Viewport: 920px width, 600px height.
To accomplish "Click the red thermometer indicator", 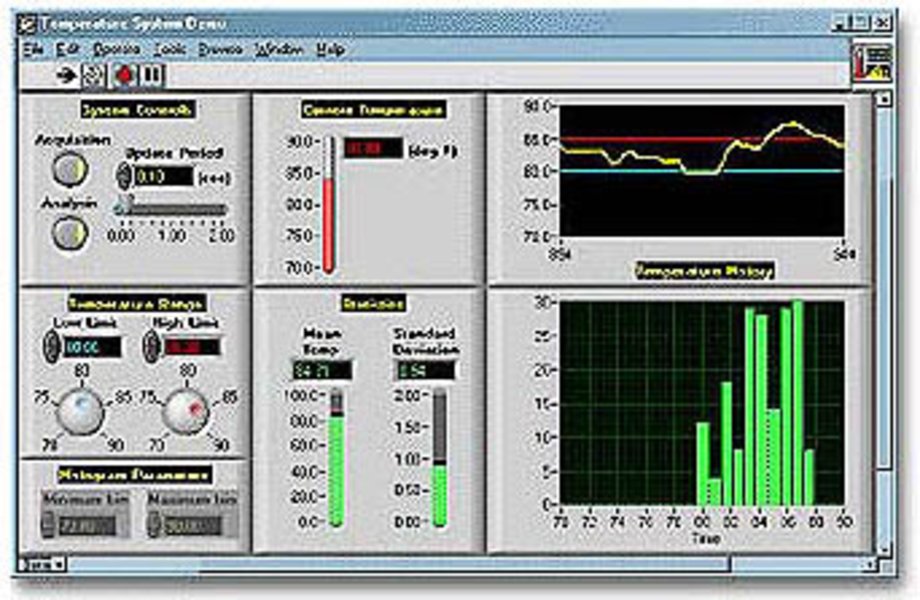I will [x=329, y=205].
